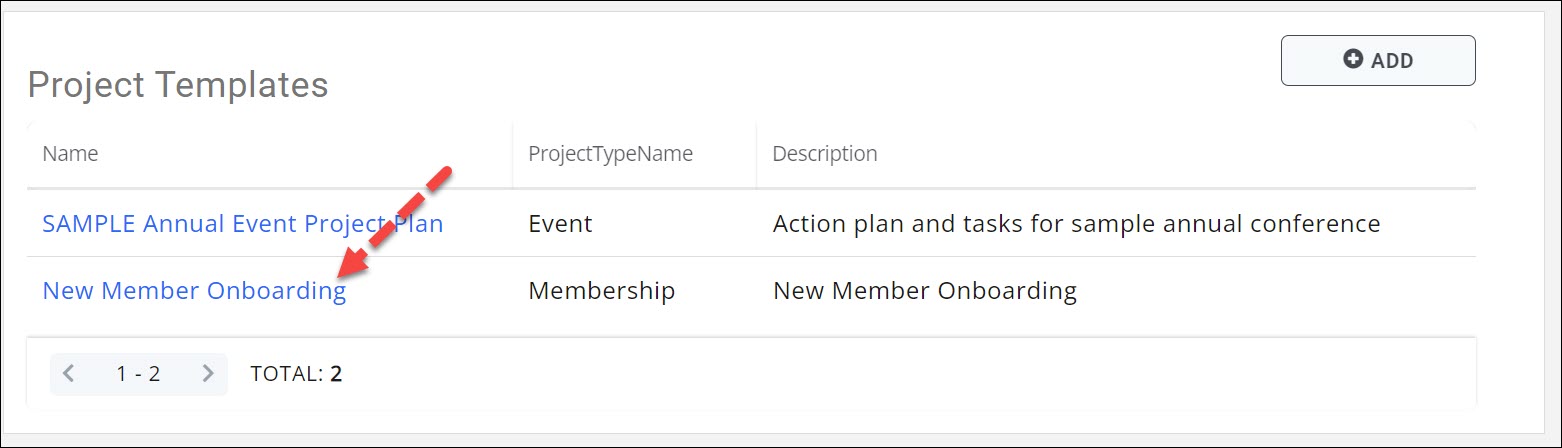The height and width of the screenshot is (448, 1562).
Task: Sort by the Description column header
Action: (825, 154)
